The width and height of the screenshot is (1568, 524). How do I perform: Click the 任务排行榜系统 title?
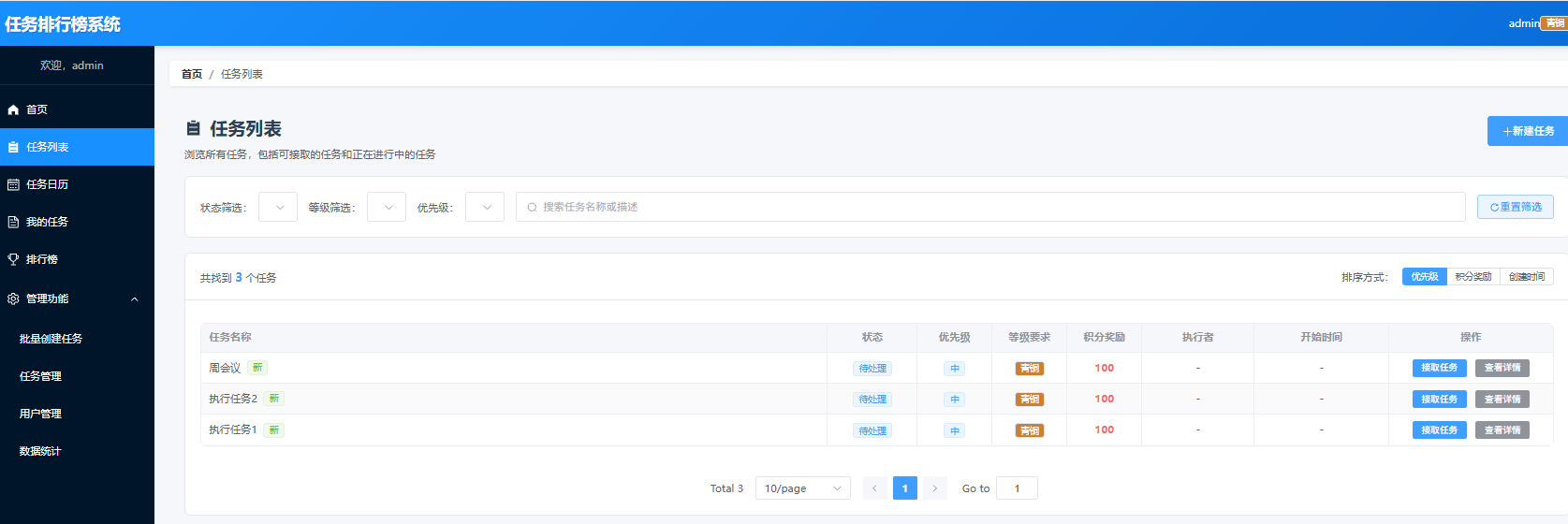pyautogui.click(x=63, y=24)
